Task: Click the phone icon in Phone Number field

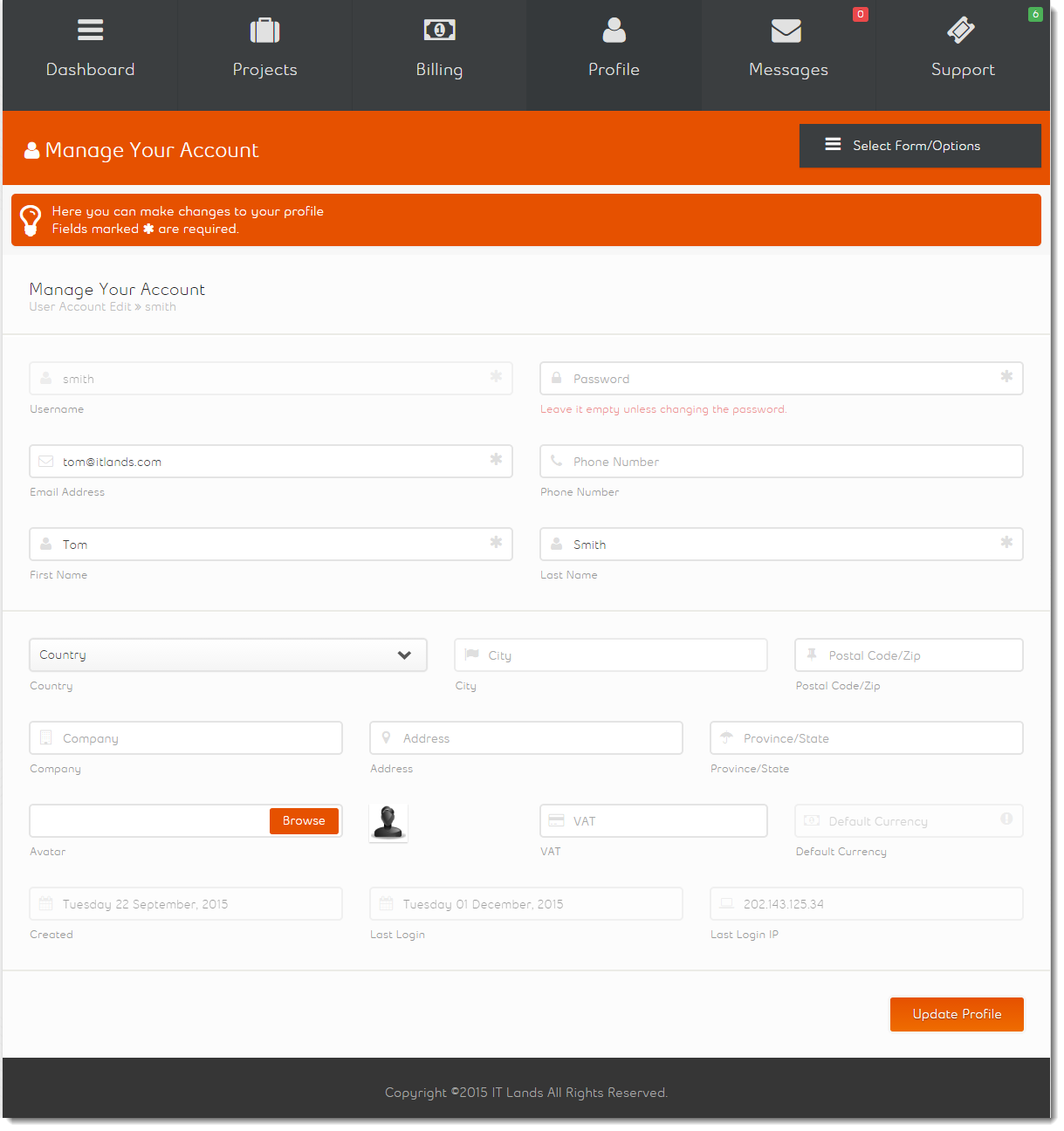Action: 556,461
